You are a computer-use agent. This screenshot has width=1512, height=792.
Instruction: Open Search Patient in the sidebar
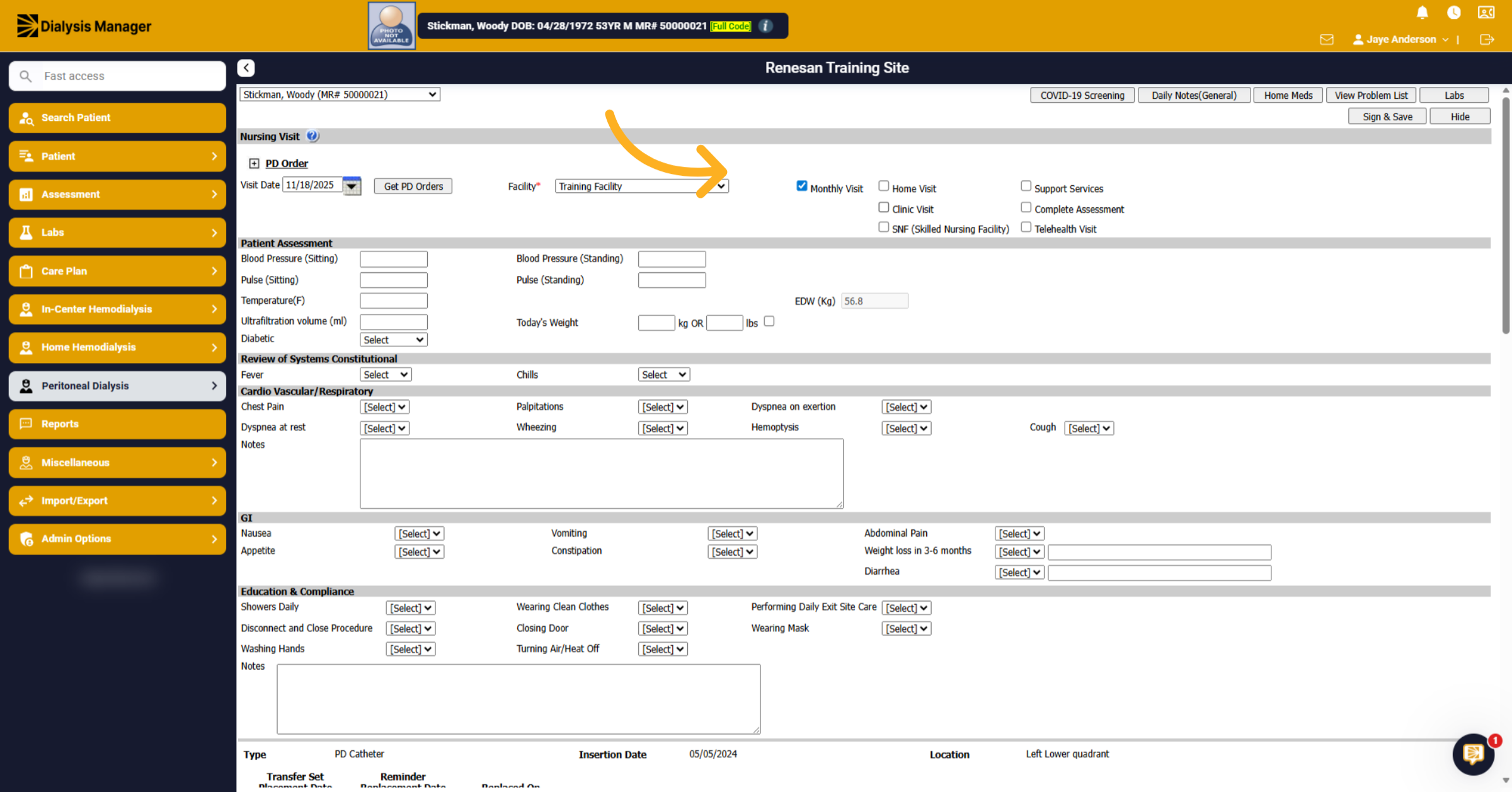click(x=117, y=118)
